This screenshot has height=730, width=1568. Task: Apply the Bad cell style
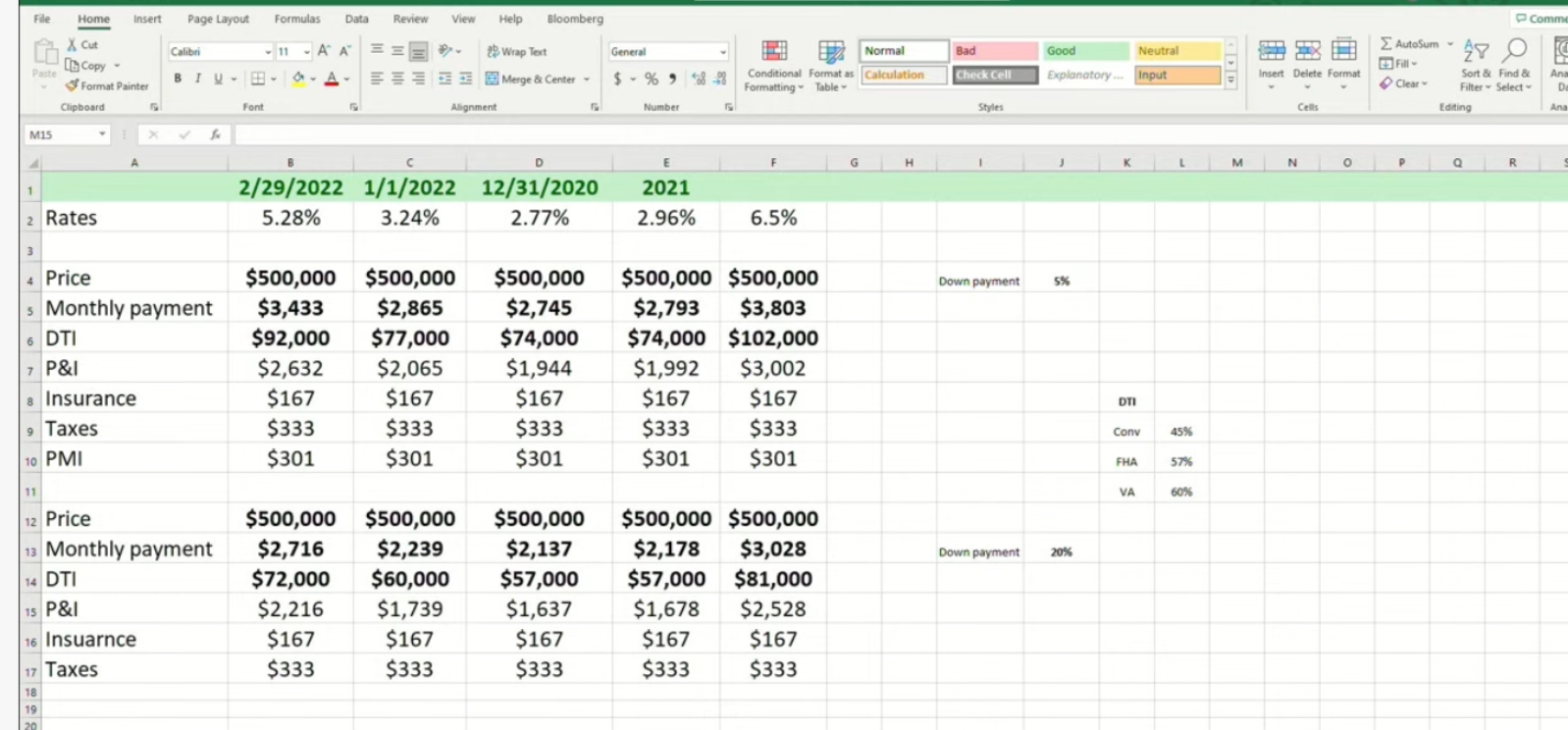tap(995, 51)
